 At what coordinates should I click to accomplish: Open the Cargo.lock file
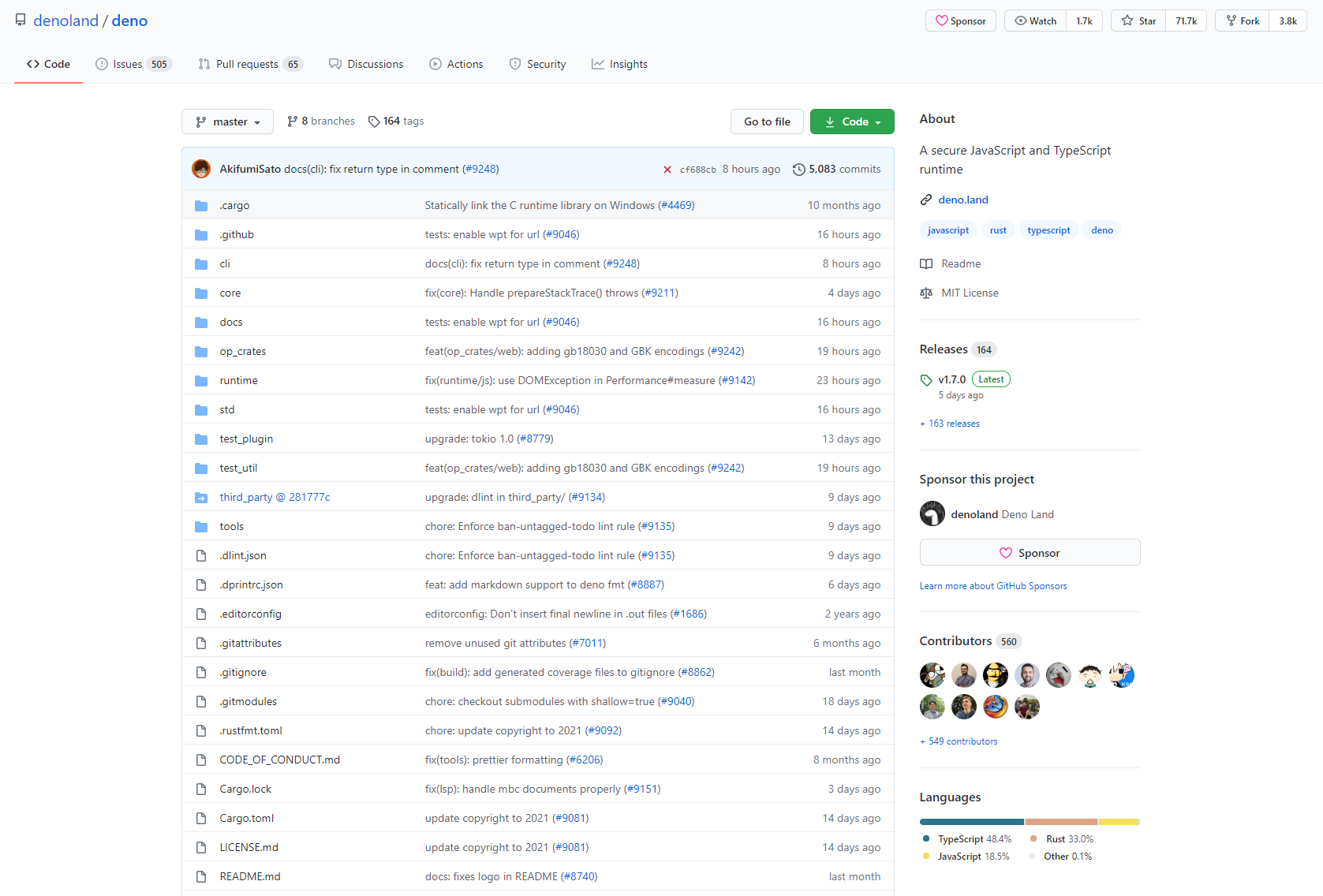point(245,790)
